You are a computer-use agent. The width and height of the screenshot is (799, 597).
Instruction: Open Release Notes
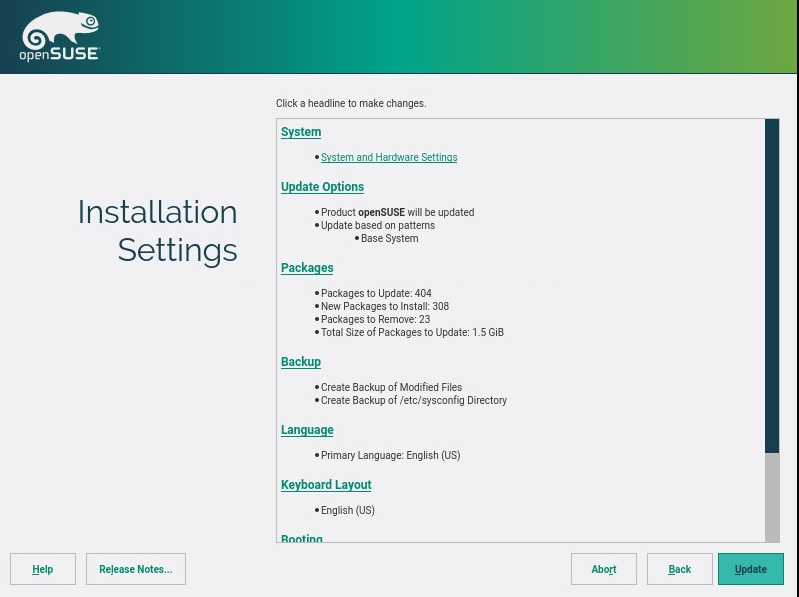click(136, 569)
